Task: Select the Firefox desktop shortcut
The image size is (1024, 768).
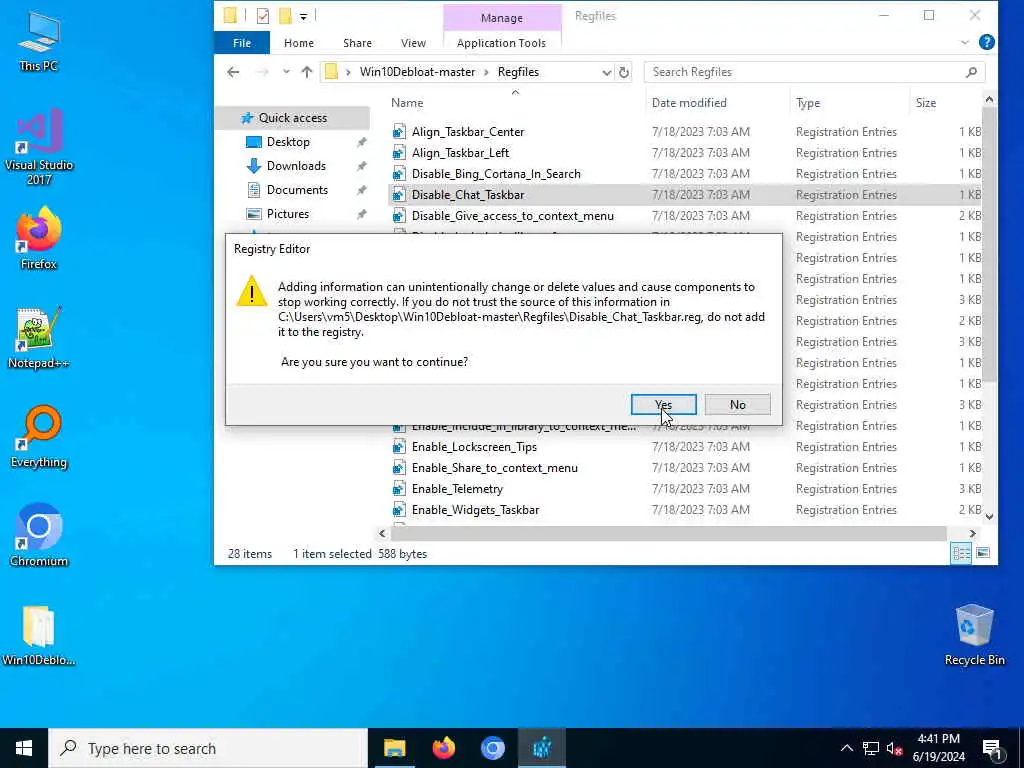Action: [39, 238]
